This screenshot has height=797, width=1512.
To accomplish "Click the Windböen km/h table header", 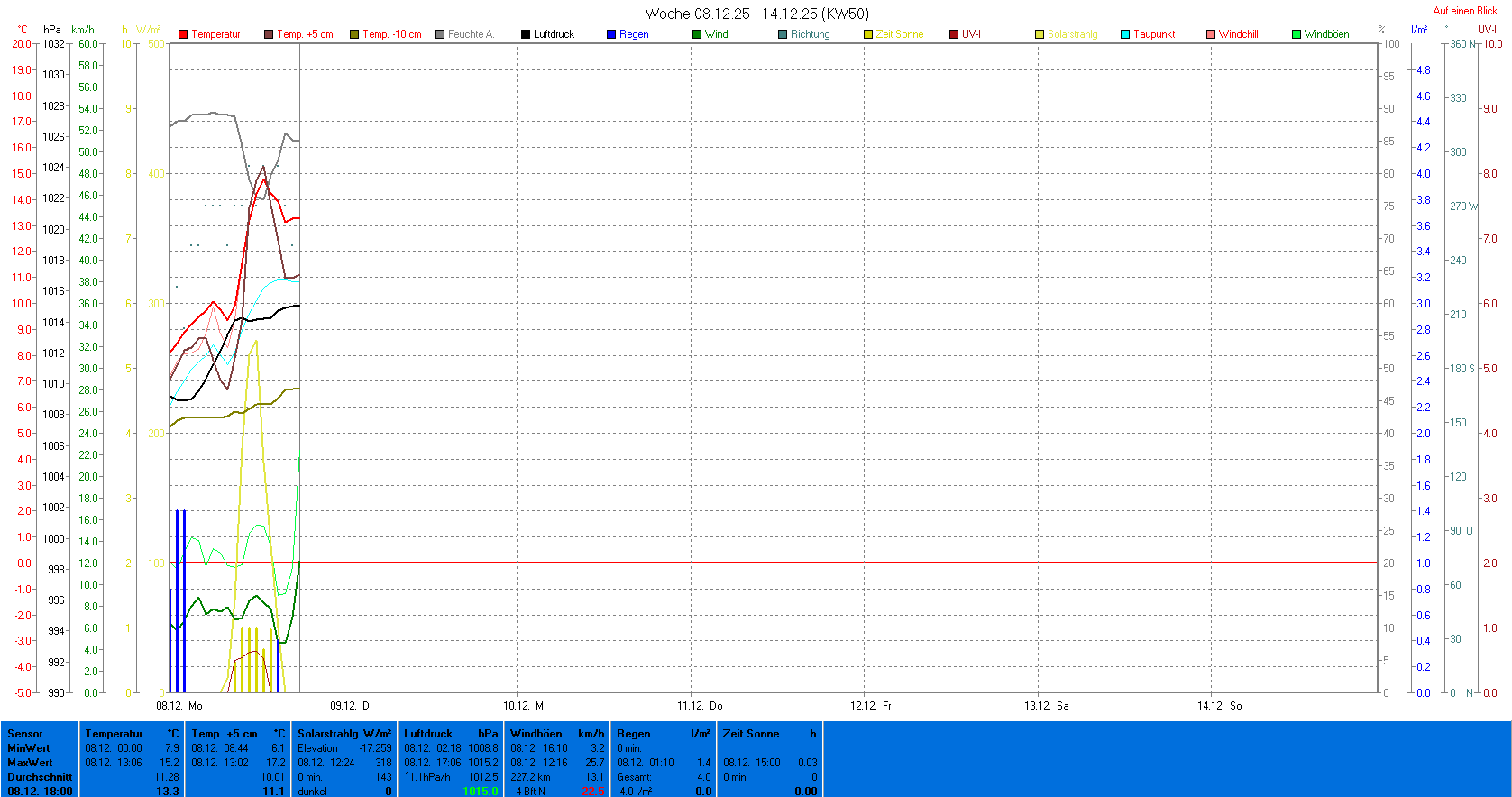I will pos(556,734).
